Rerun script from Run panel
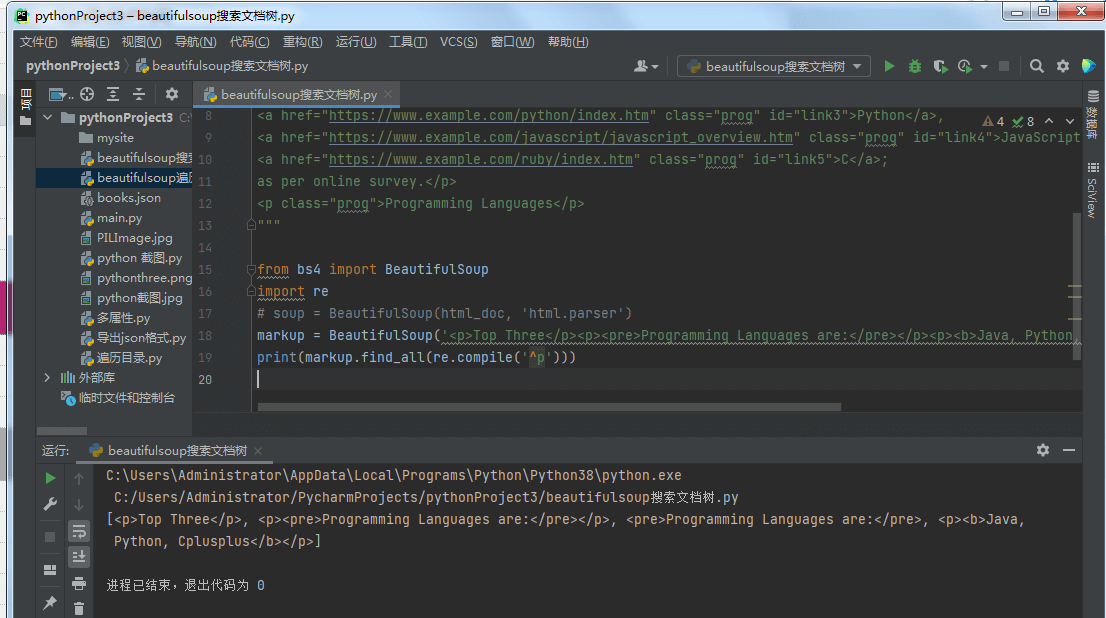The height and width of the screenshot is (618, 1106). pyautogui.click(x=50, y=478)
